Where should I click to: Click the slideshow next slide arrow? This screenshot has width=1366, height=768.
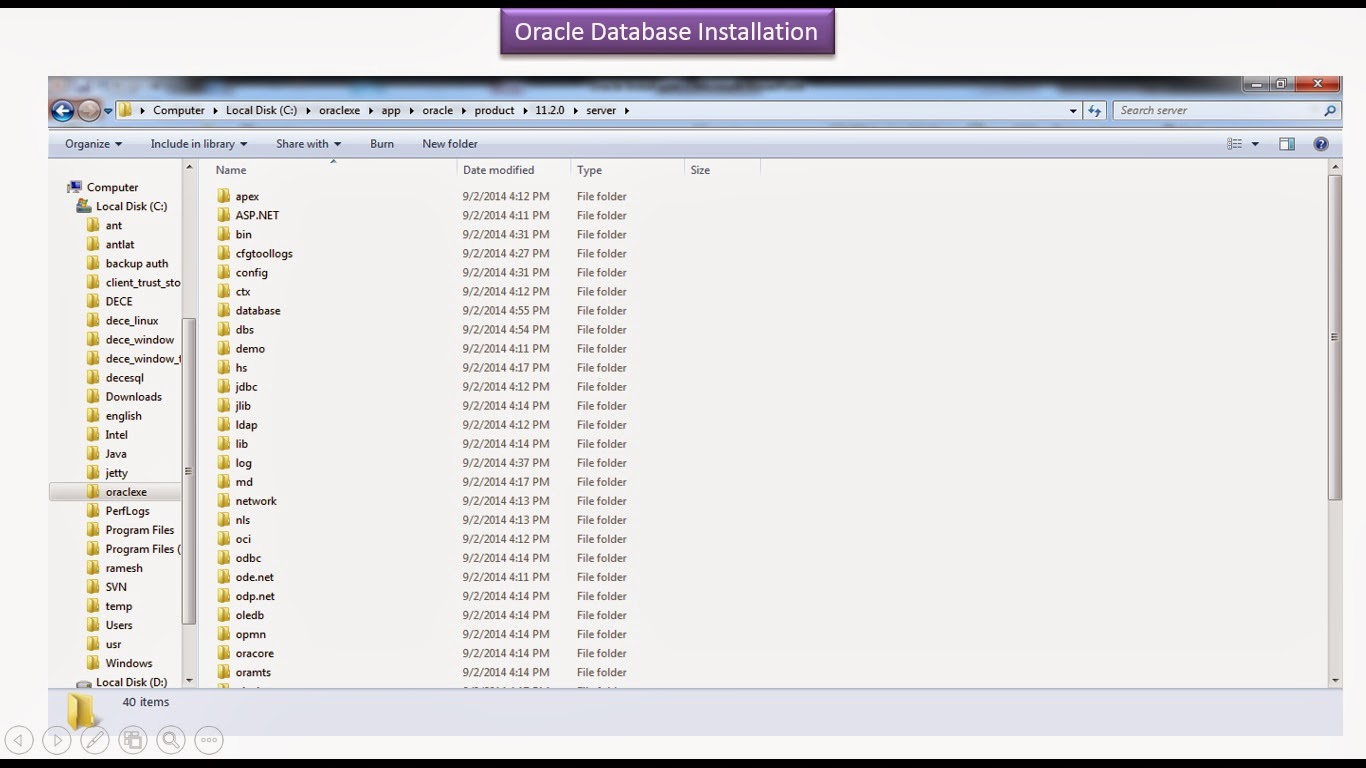point(57,740)
